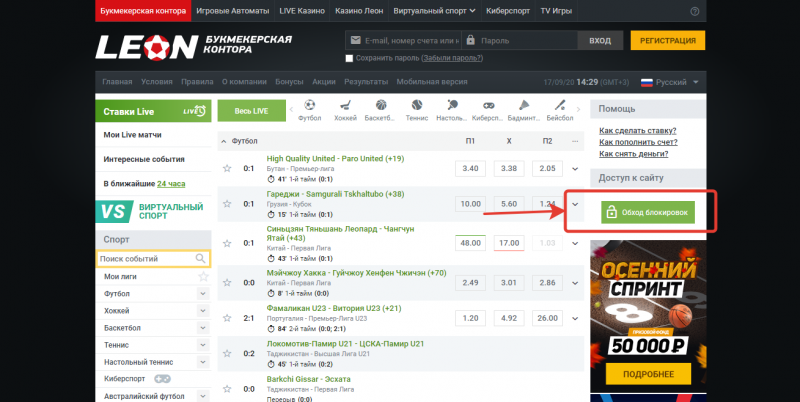Select odds 3.40 for High Quality United
800x402 pixels.
pyautogui.click(x=470, y=169)
